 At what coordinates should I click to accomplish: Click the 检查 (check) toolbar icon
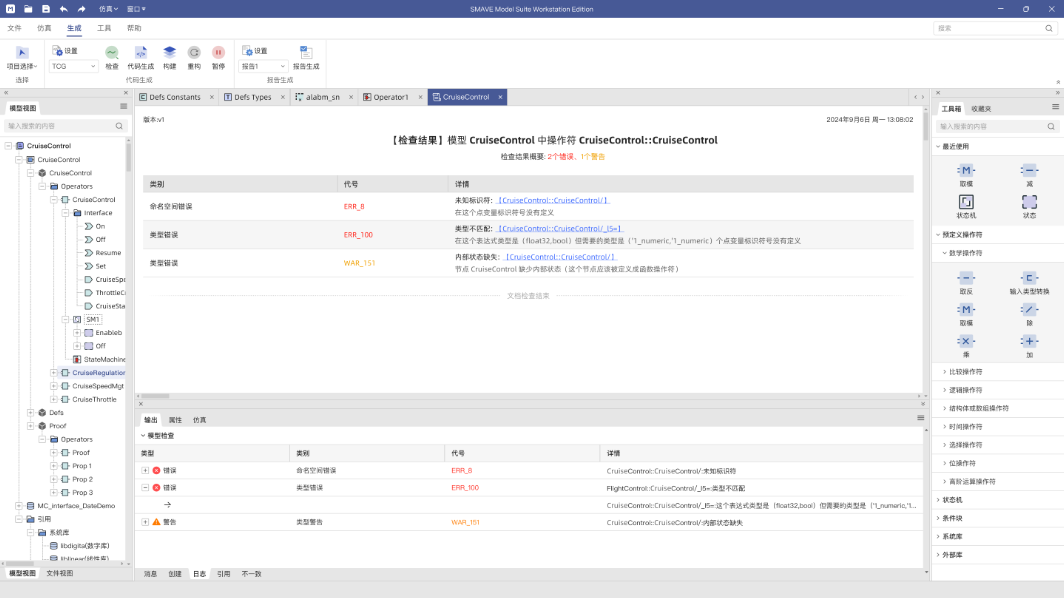112,52
